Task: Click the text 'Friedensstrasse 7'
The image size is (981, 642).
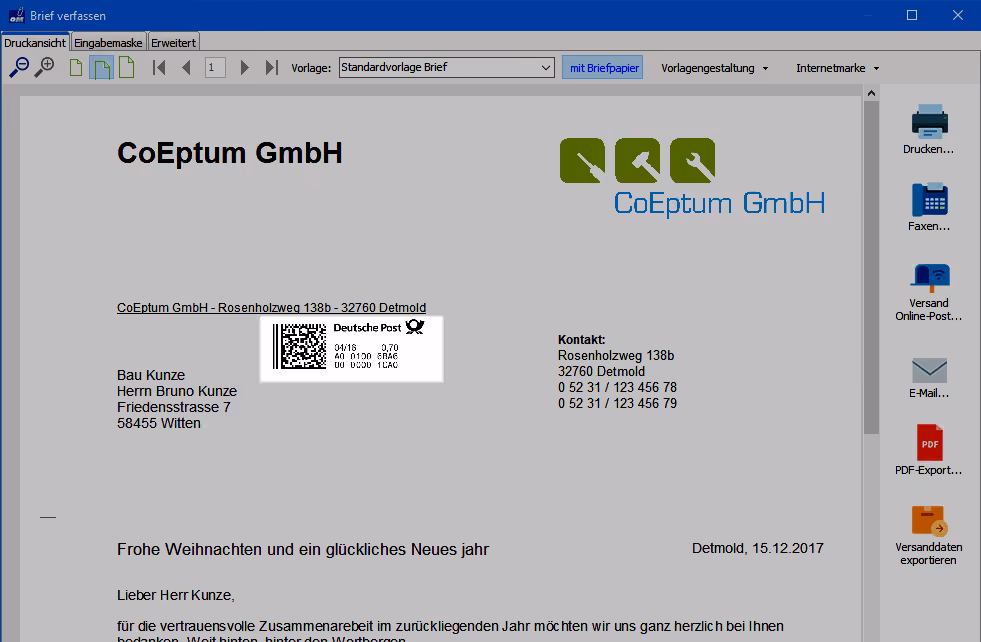Action: [x=174, y=407]
